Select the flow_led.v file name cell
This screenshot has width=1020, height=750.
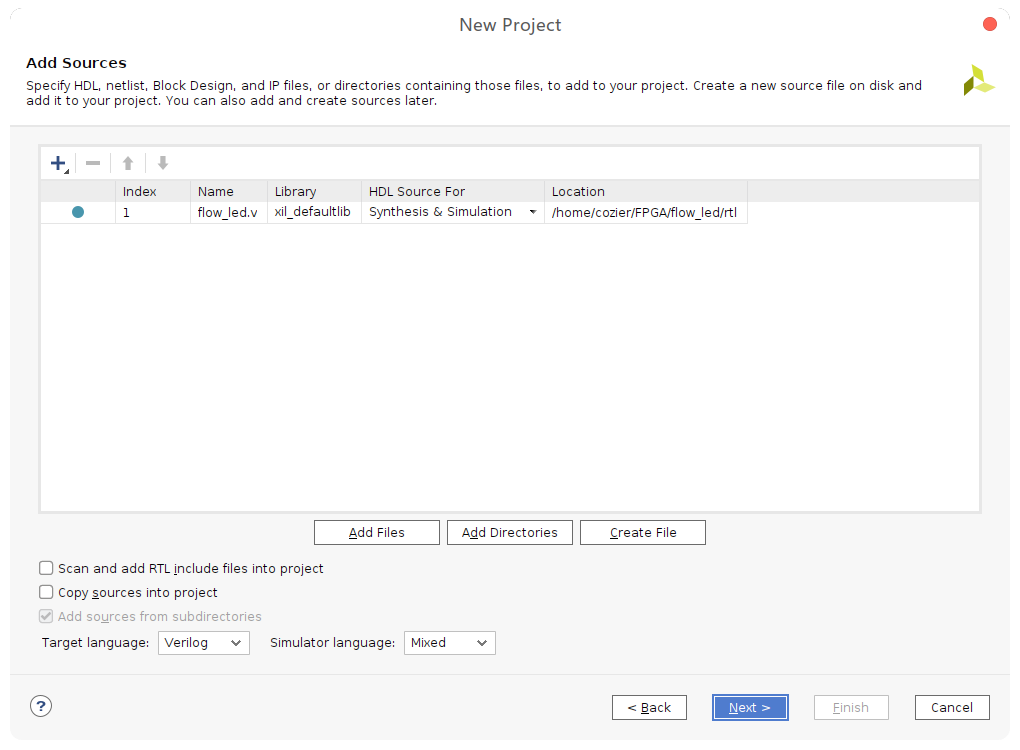tap(228, 212)
